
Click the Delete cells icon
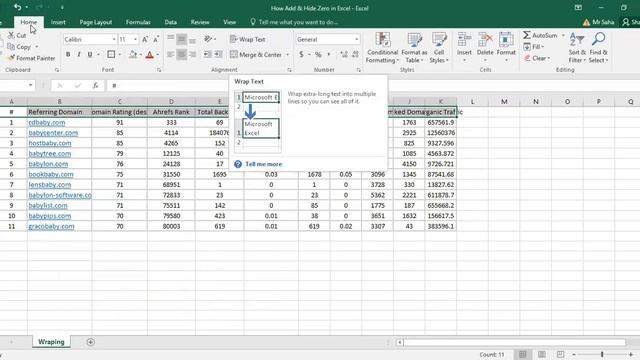click(485, 40)
